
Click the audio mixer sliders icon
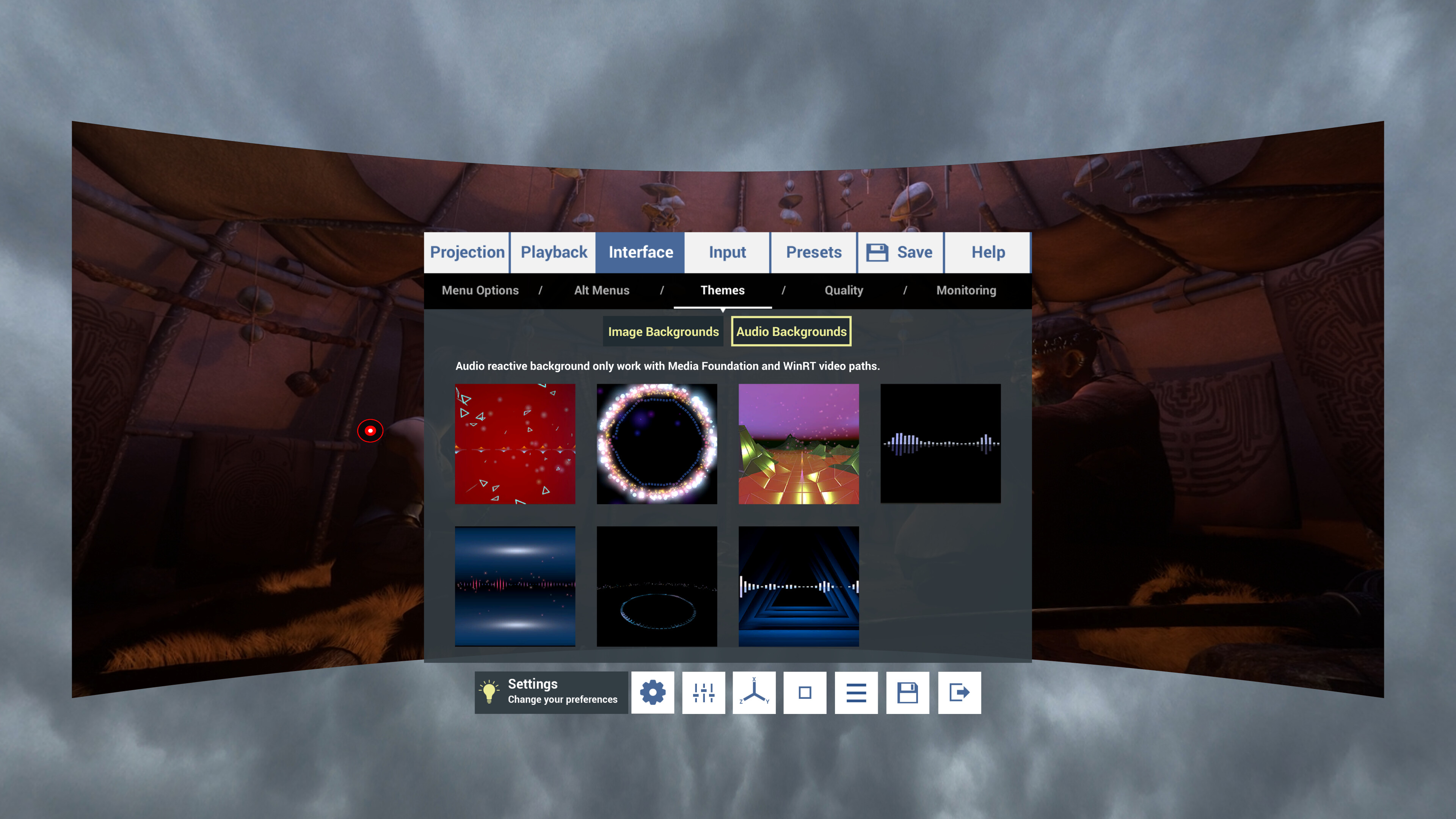coord(703,692)
